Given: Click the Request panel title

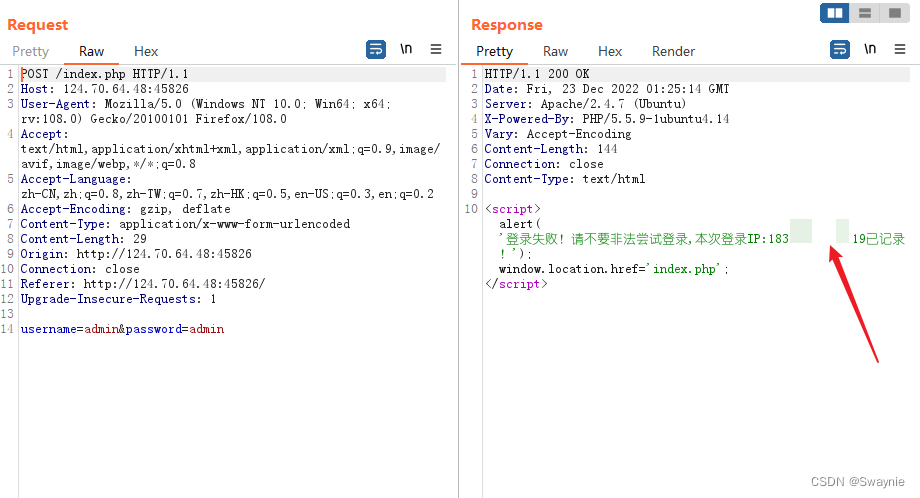Looking at the screenshot, I should click(x=38, y=25).
